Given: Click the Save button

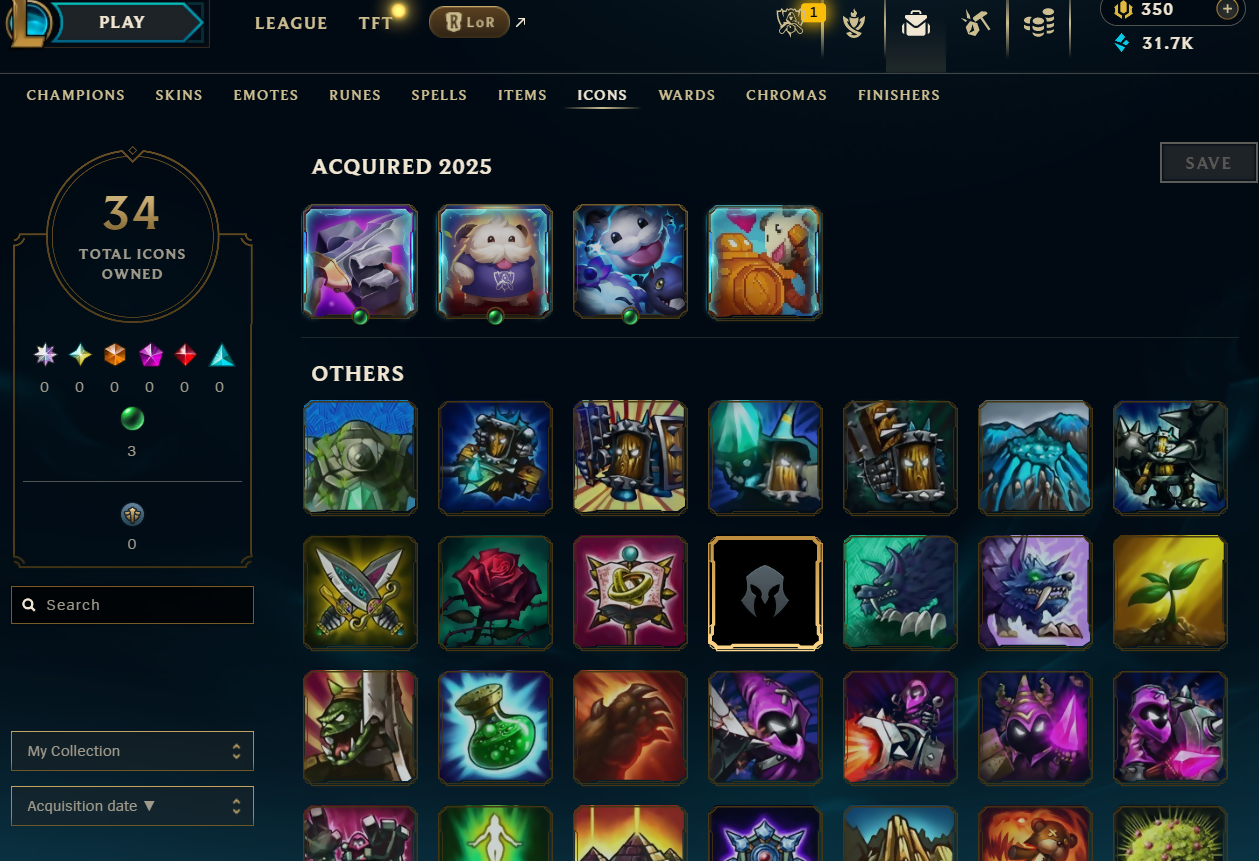Looking at the screenshot, I should pos(1208,163).
